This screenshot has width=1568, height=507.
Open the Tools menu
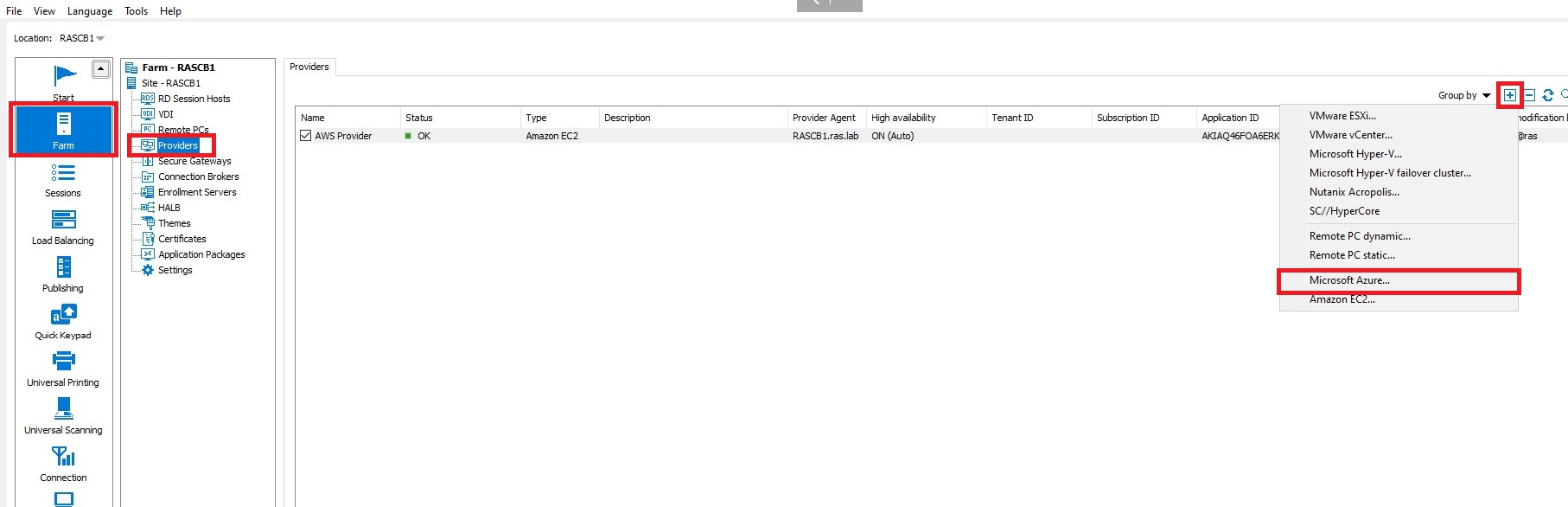click(x=136, y=11)
